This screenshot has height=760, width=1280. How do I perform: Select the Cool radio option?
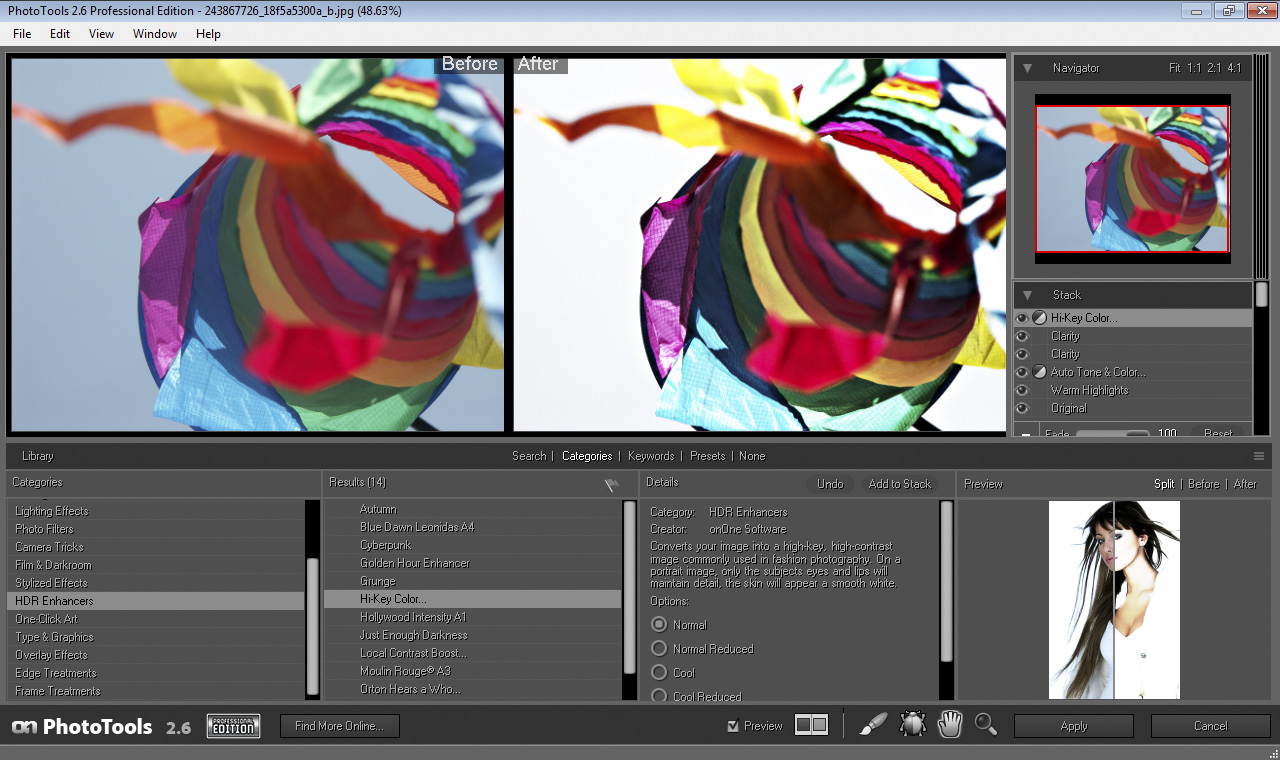pos(659,673)
